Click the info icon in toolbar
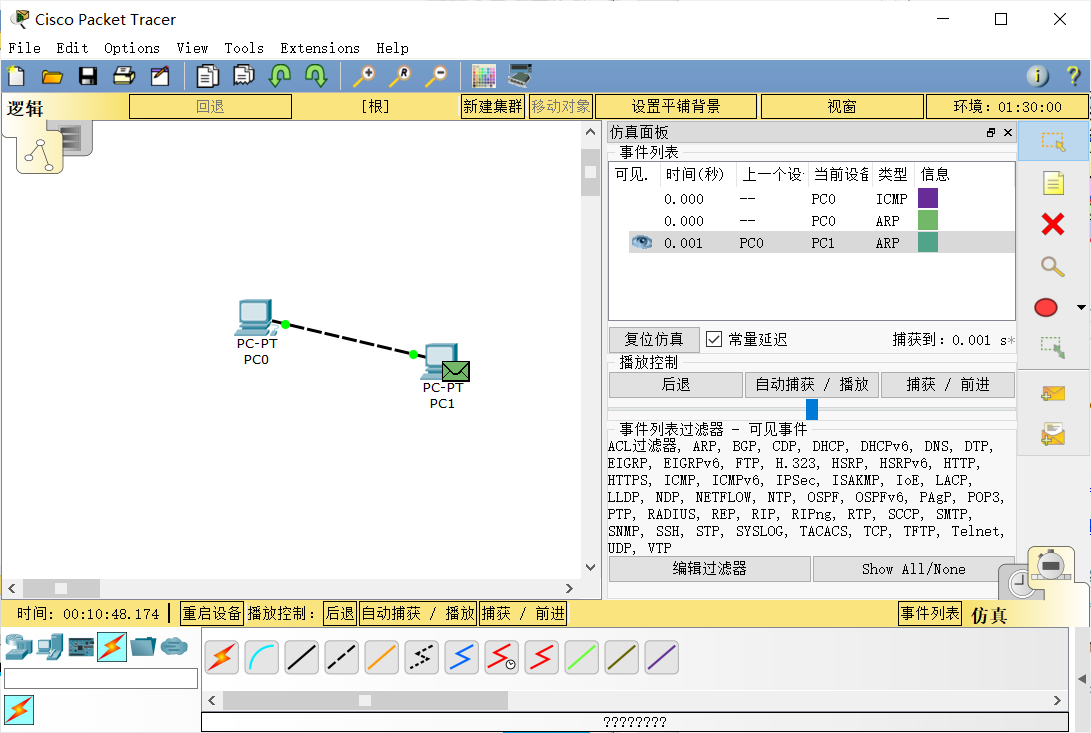The height and width of the screenshot is (733, 1091). [1037, 76]
